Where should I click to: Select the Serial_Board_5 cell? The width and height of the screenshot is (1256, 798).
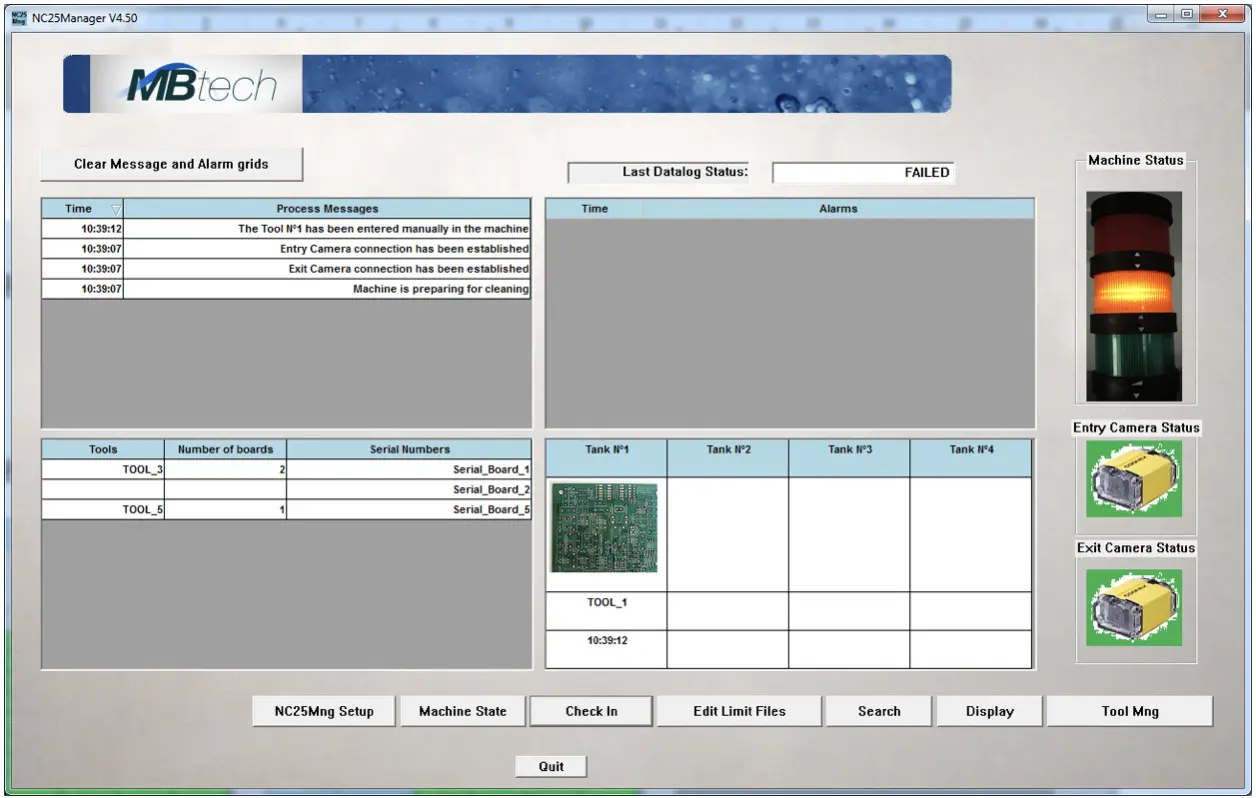coord(409,509)
